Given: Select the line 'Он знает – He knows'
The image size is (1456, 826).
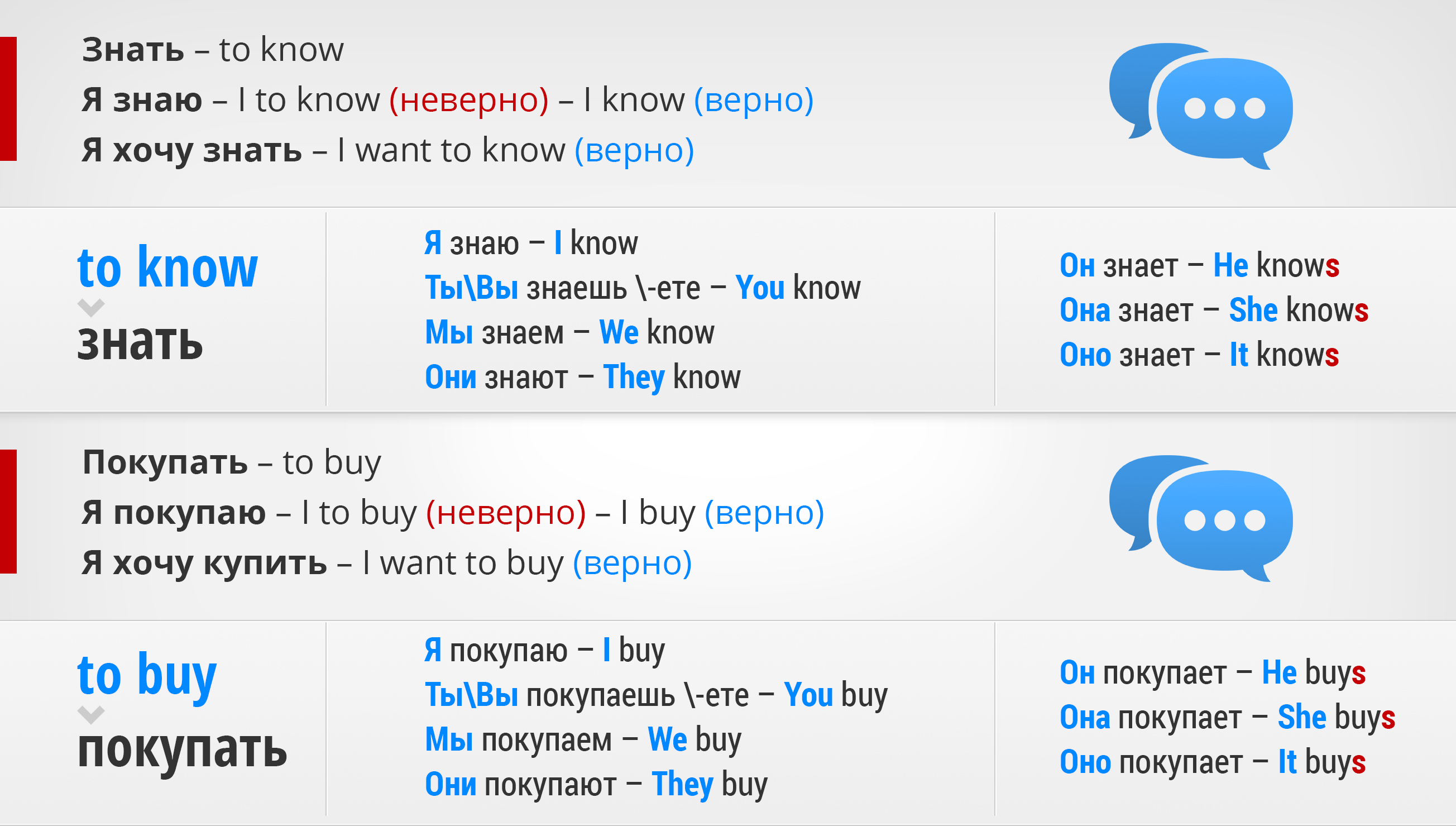Looking at the screenshot, I should tap(1199, 265).
